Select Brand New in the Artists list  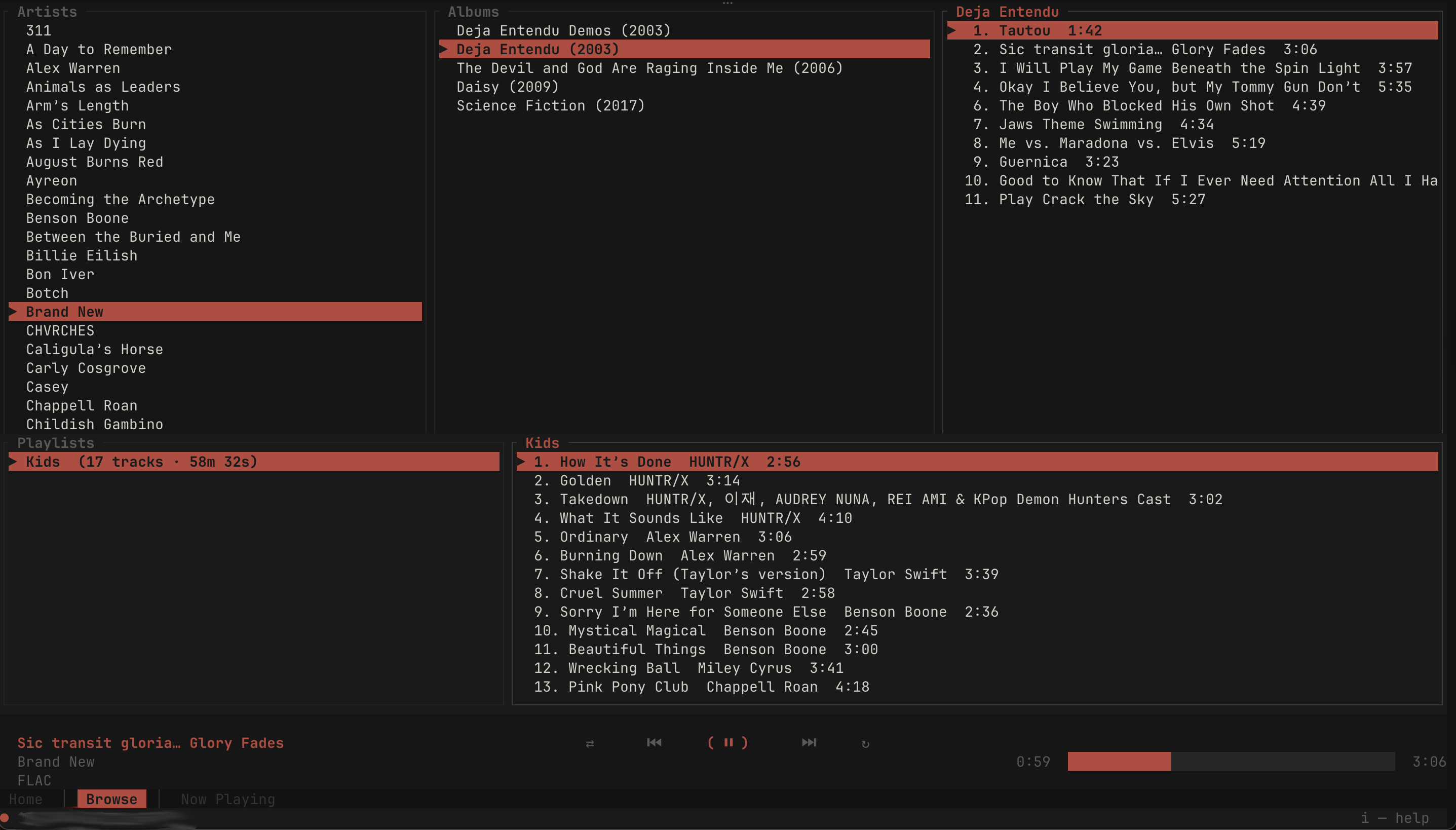215,312
